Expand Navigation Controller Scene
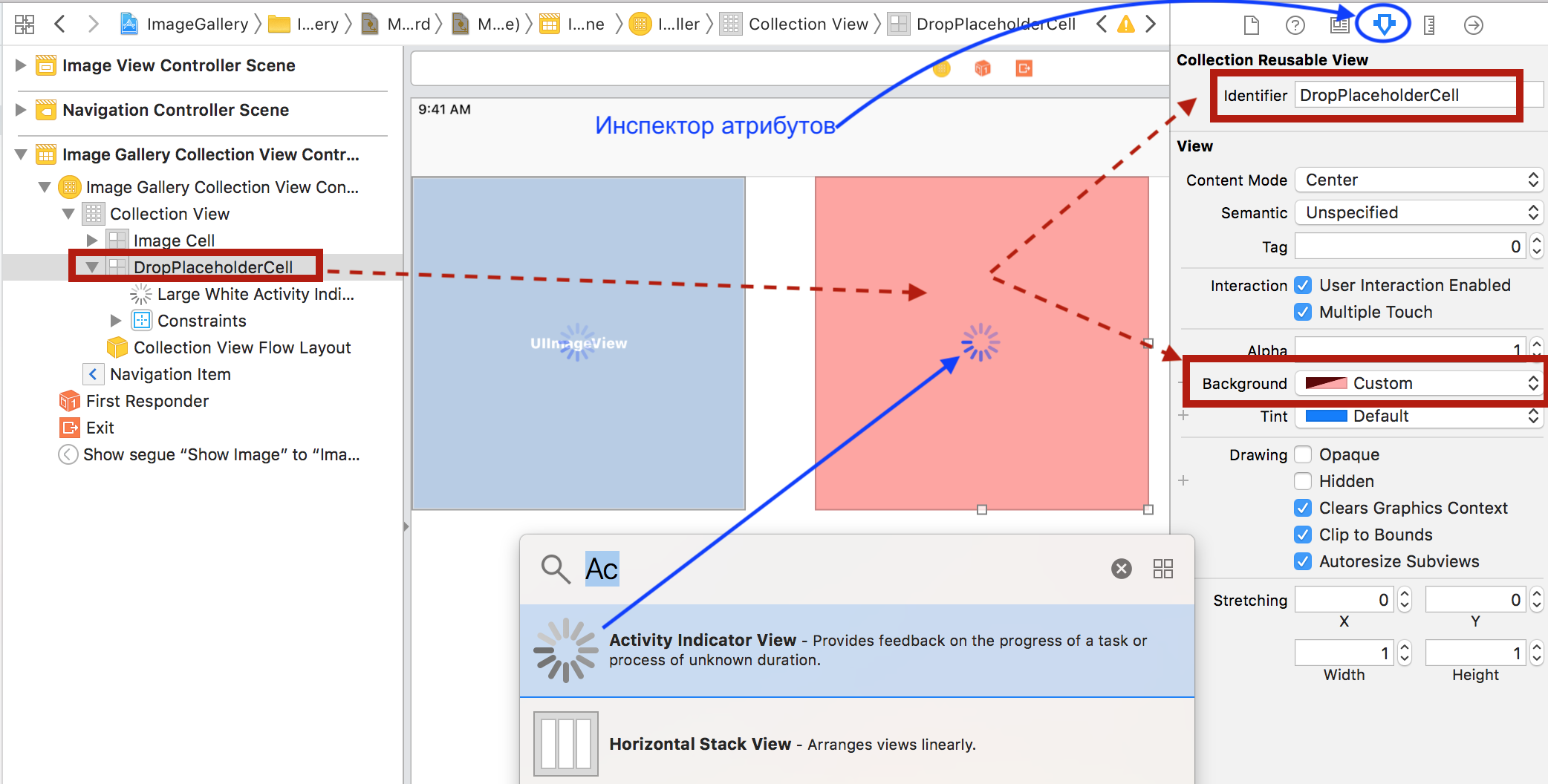This screenshot has height=784, width=1548. click(21, 110)
